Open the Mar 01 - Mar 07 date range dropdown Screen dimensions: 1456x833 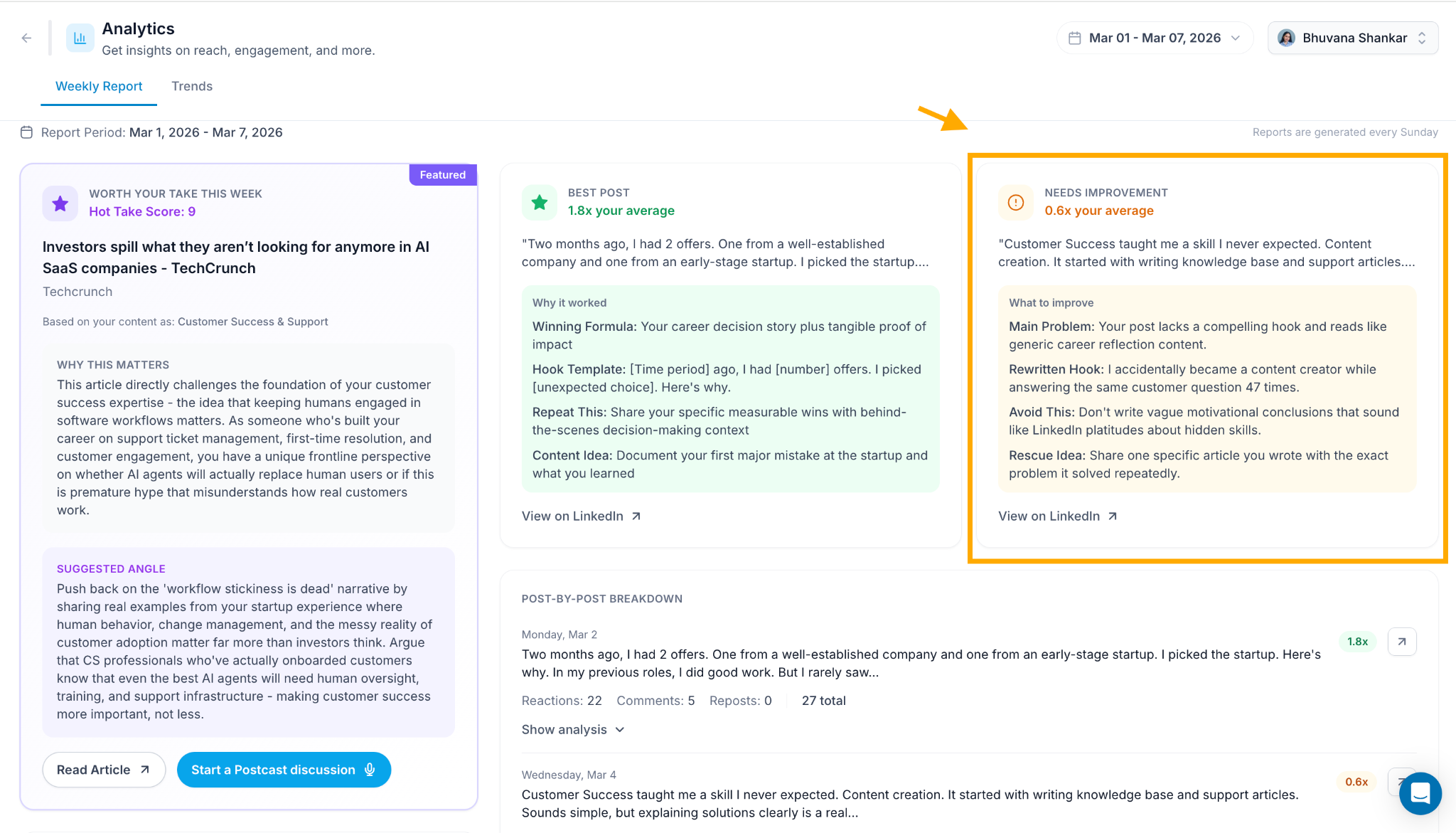(x=1155, y=38)
